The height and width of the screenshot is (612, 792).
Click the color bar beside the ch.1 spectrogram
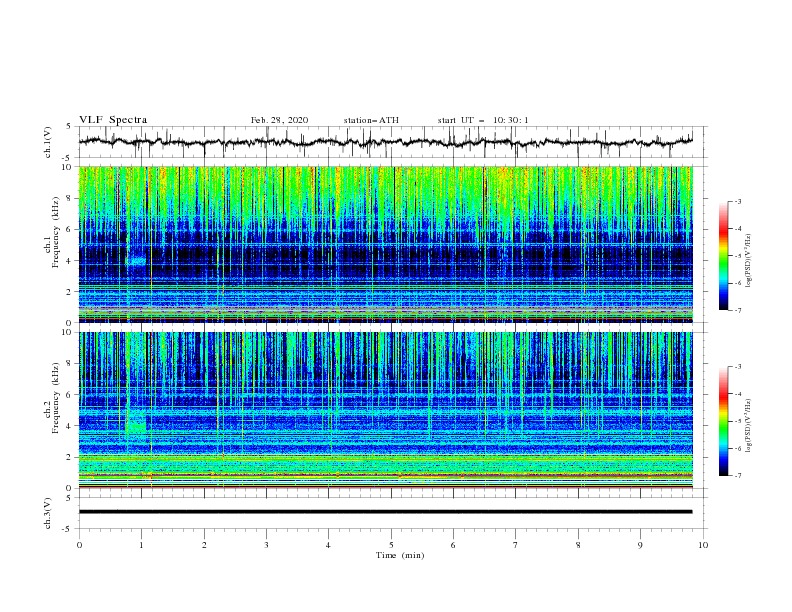pos(724,256)
